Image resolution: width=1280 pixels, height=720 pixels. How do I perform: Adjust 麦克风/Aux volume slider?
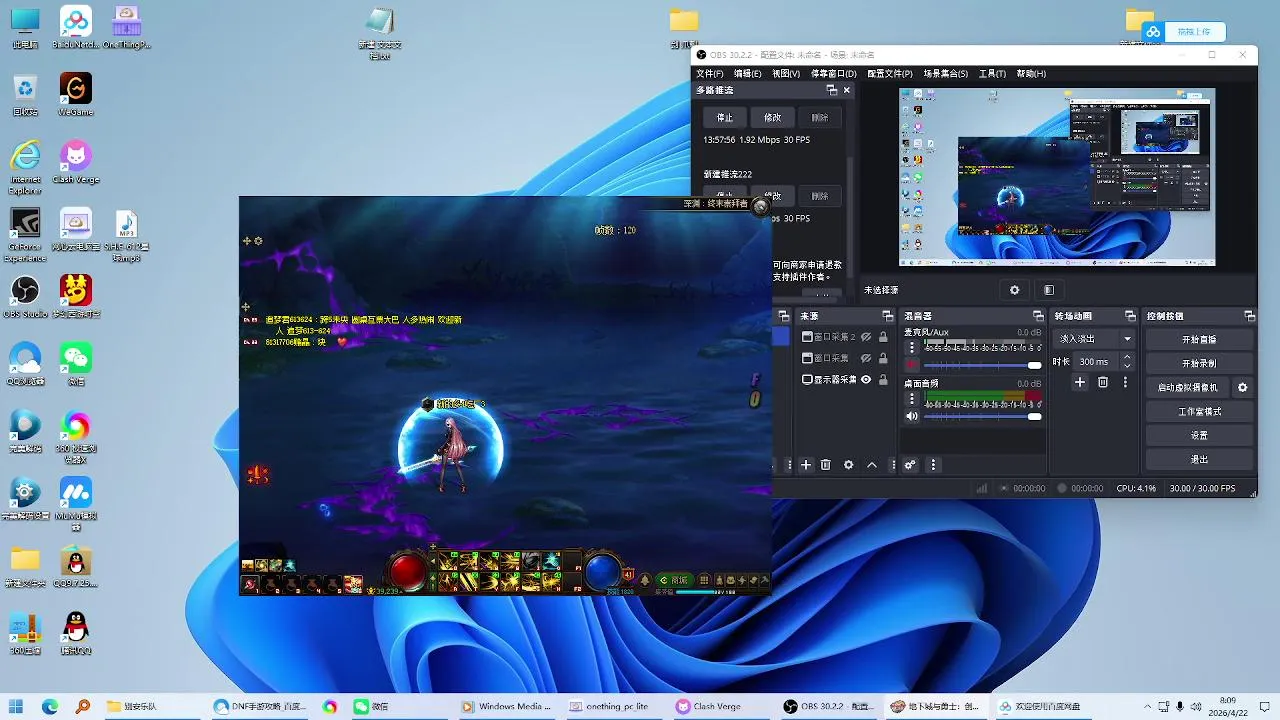[x=983, y=365]
